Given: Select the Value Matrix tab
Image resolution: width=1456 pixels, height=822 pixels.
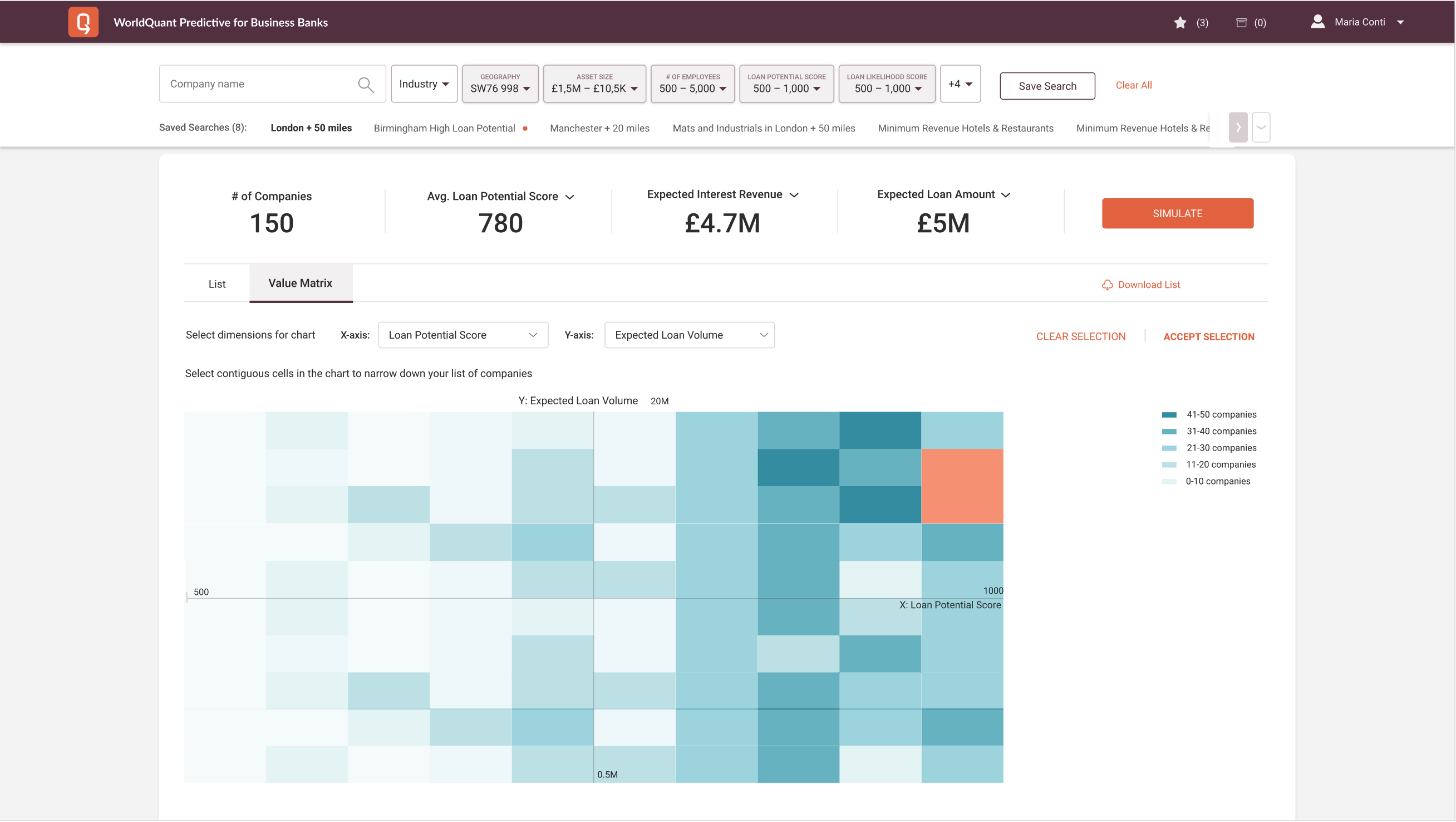Looking at the screenshot, I should click(x=300, y=283).
